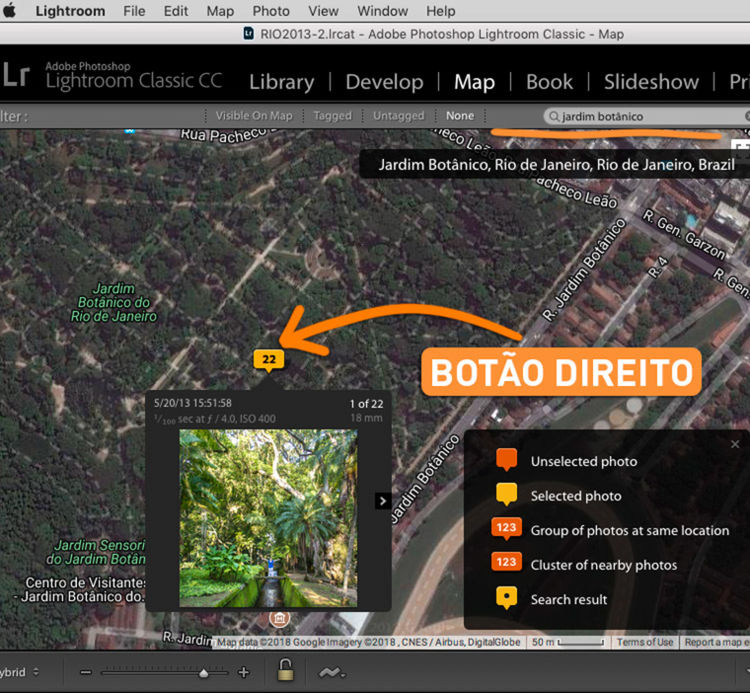Show next photo in pin popup
The width and height of the screenshot is (750, 693).
(x=383, y=501)
